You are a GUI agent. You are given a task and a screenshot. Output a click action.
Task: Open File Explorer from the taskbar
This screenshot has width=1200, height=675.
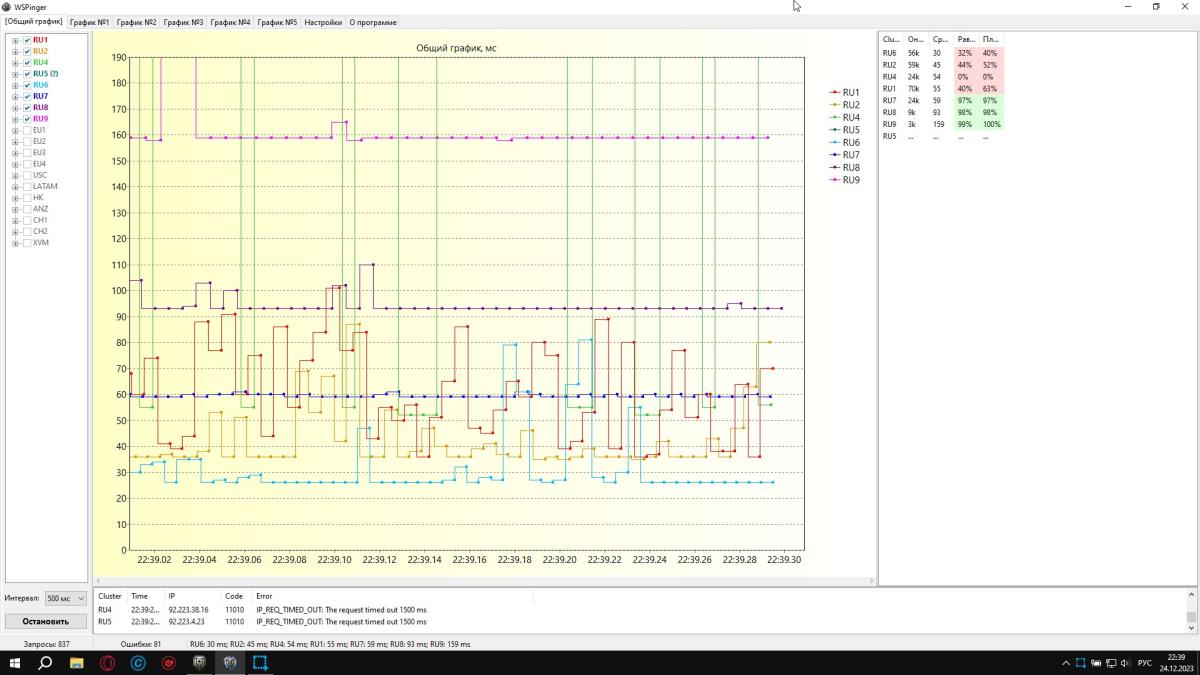click(x=76, y=663)
